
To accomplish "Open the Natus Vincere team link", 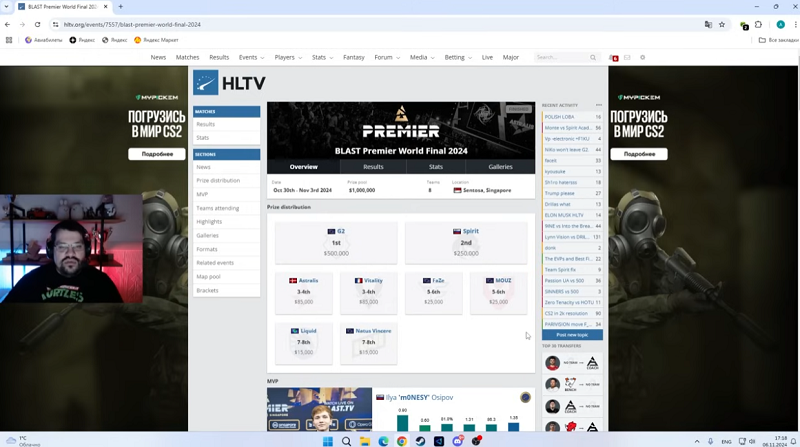I will coord(373,331).
